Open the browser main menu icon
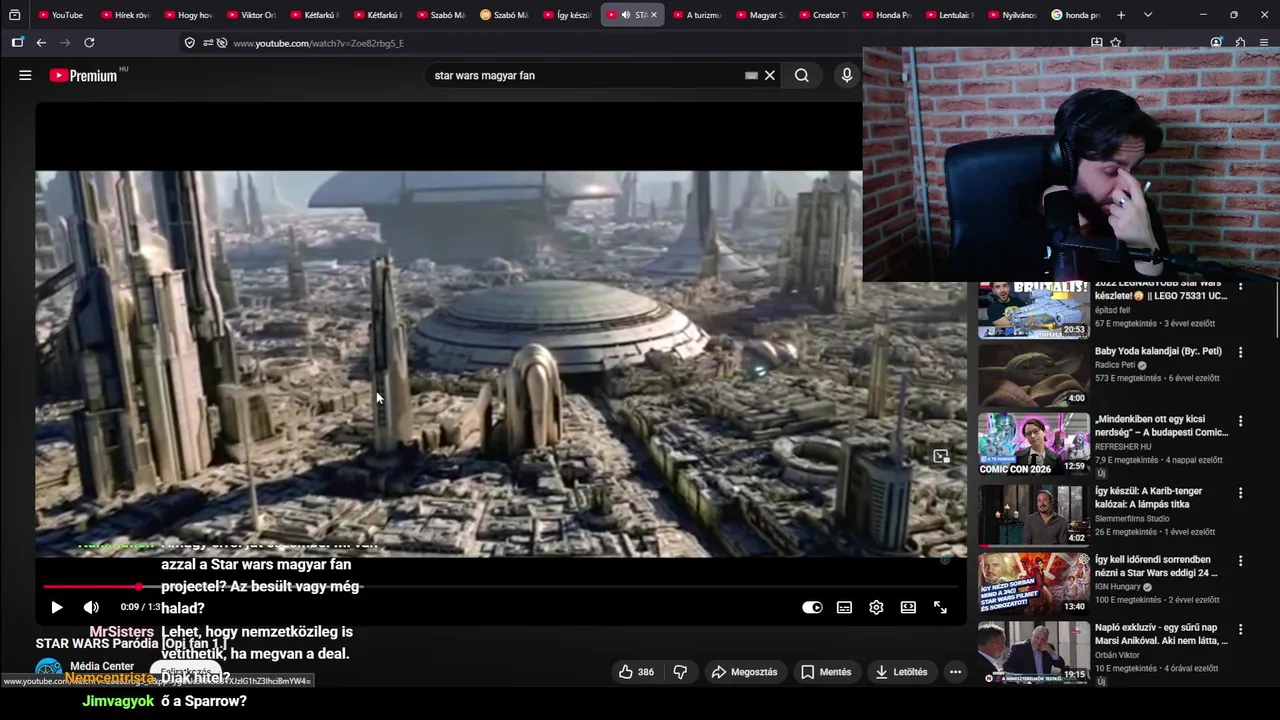The image size is (1280, 720). pos(1264,43)
